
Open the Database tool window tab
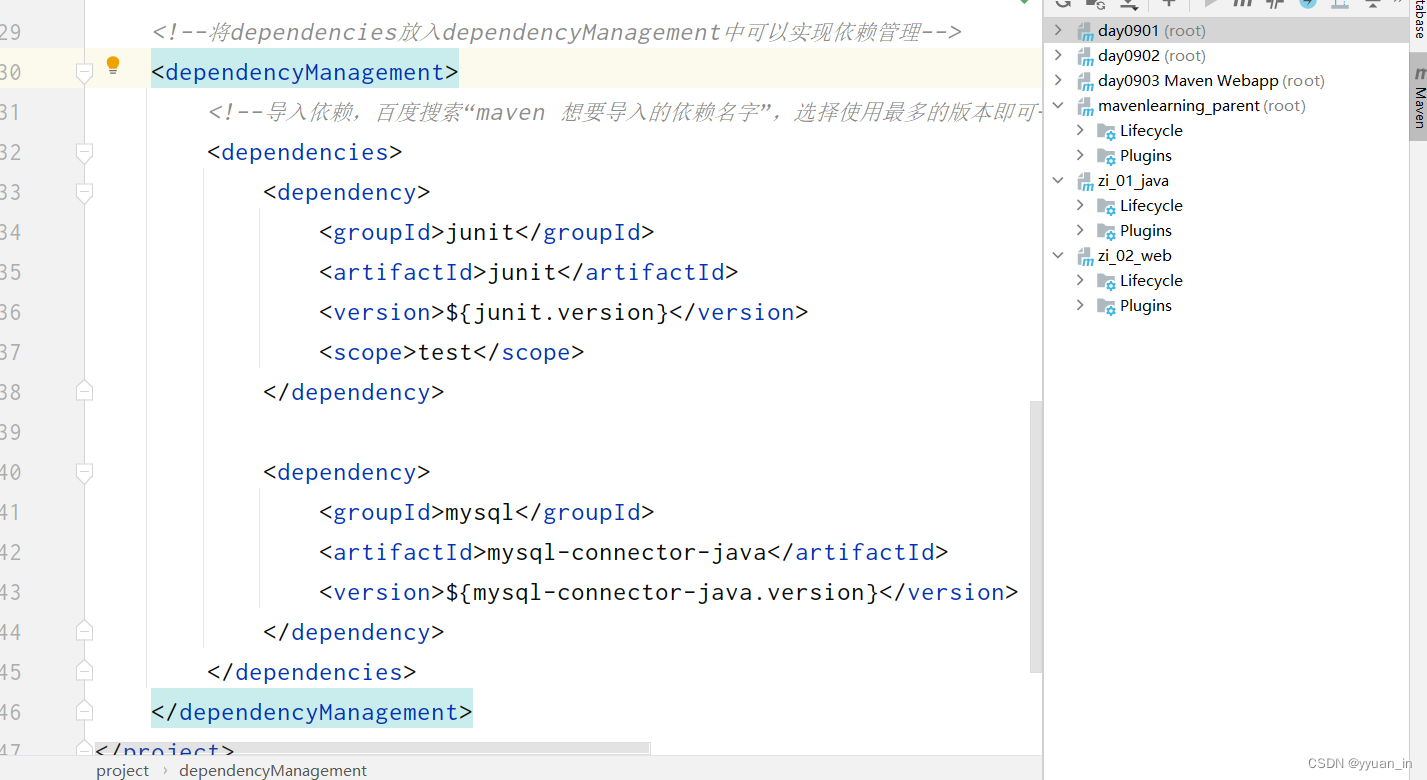coord(1418,19)
